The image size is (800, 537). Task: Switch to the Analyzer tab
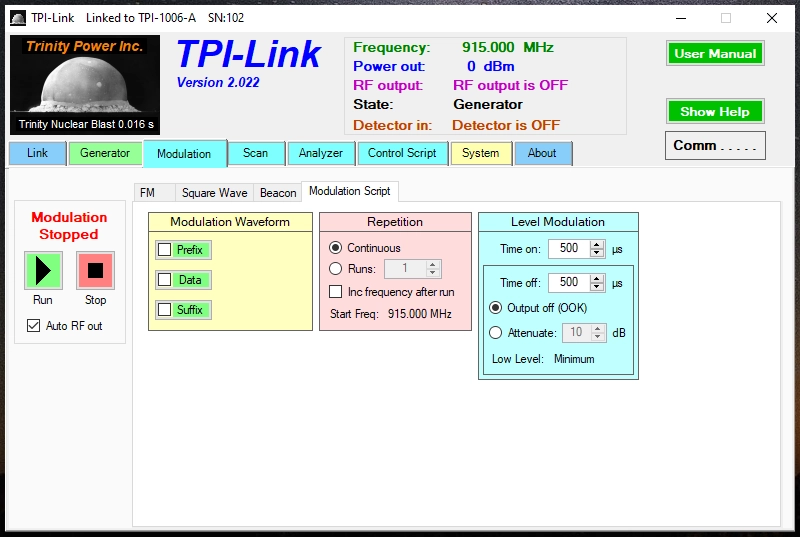coord(321,153)
